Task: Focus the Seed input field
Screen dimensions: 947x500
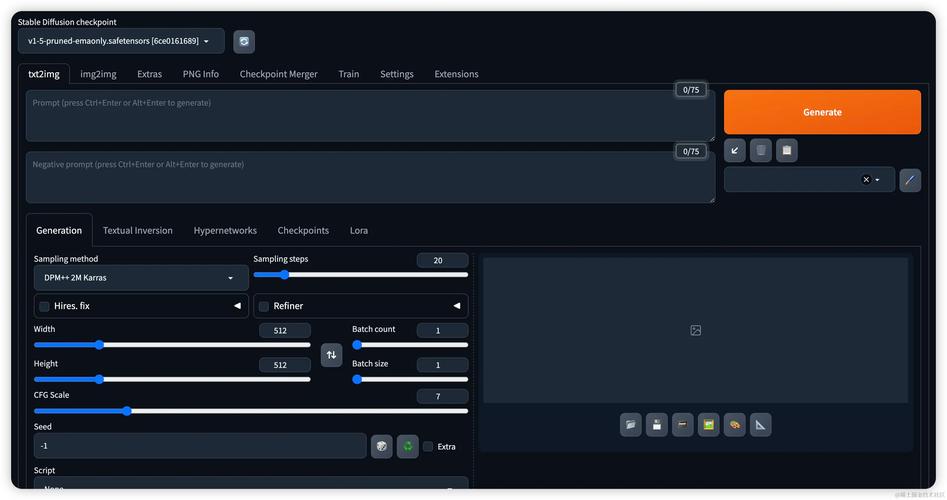Action: point(200,446)
